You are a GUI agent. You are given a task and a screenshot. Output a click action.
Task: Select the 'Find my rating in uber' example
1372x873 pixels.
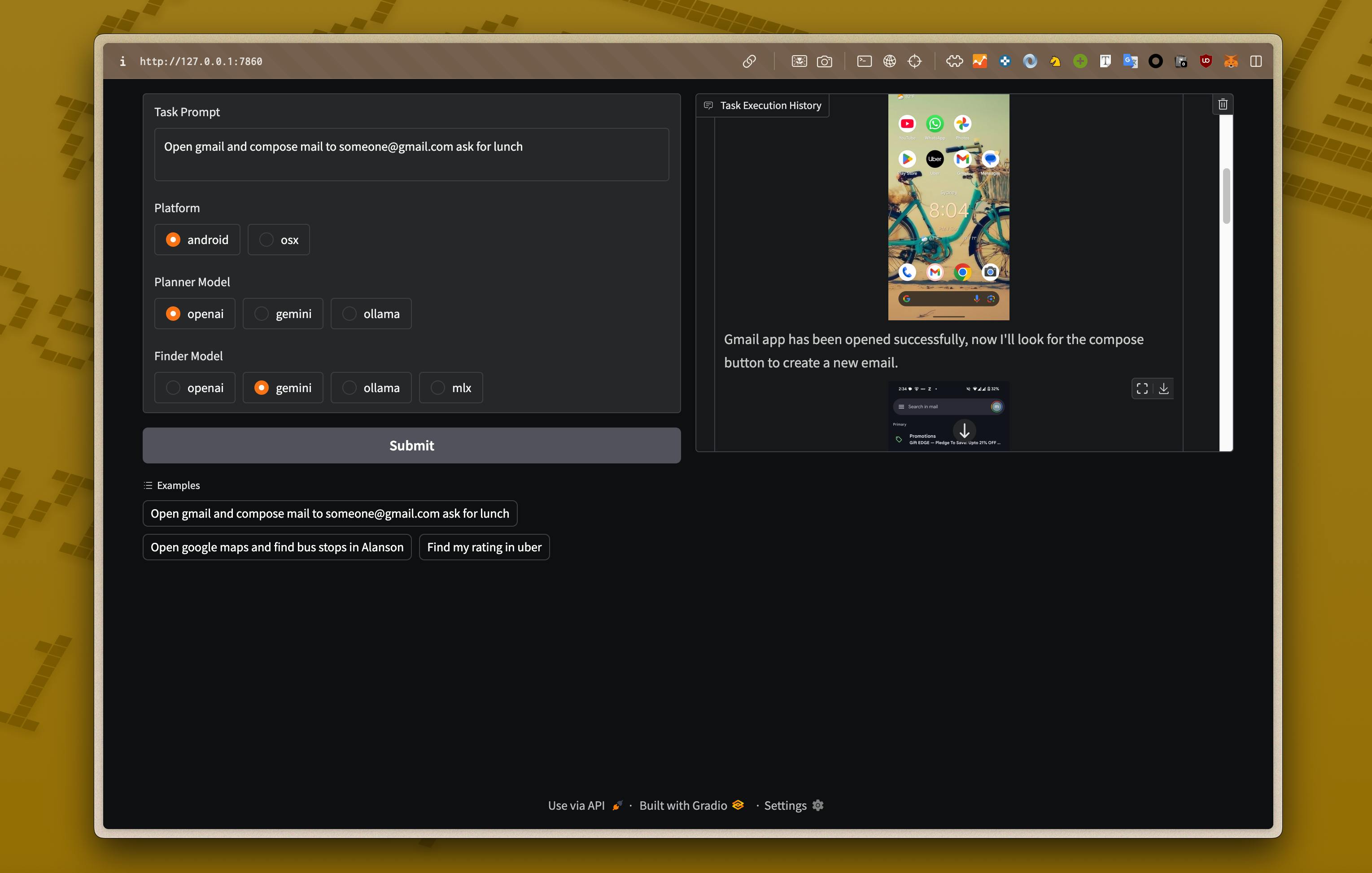[484, 547]
